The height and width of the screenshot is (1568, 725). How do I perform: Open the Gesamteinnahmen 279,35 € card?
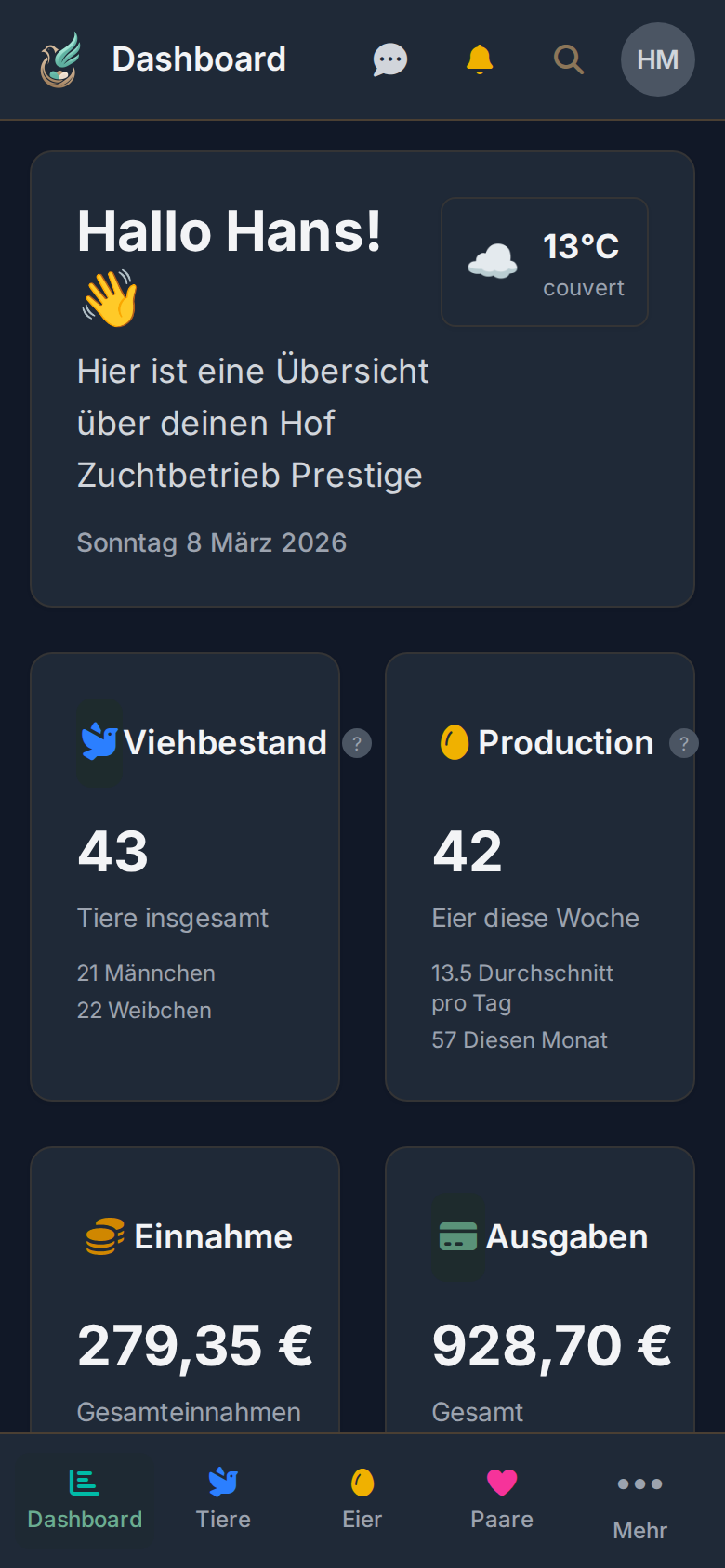click(185, 1347)
